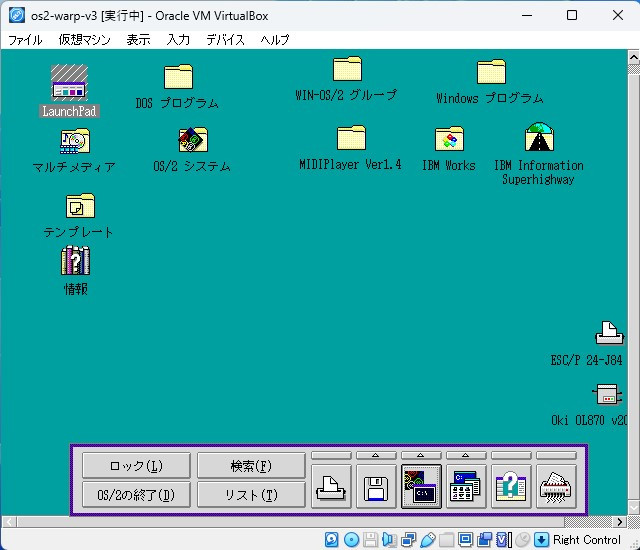Viewport: 640px width, 550px height.
Task: Open drawer above the floppy drive icon
Action: (376, 455)
